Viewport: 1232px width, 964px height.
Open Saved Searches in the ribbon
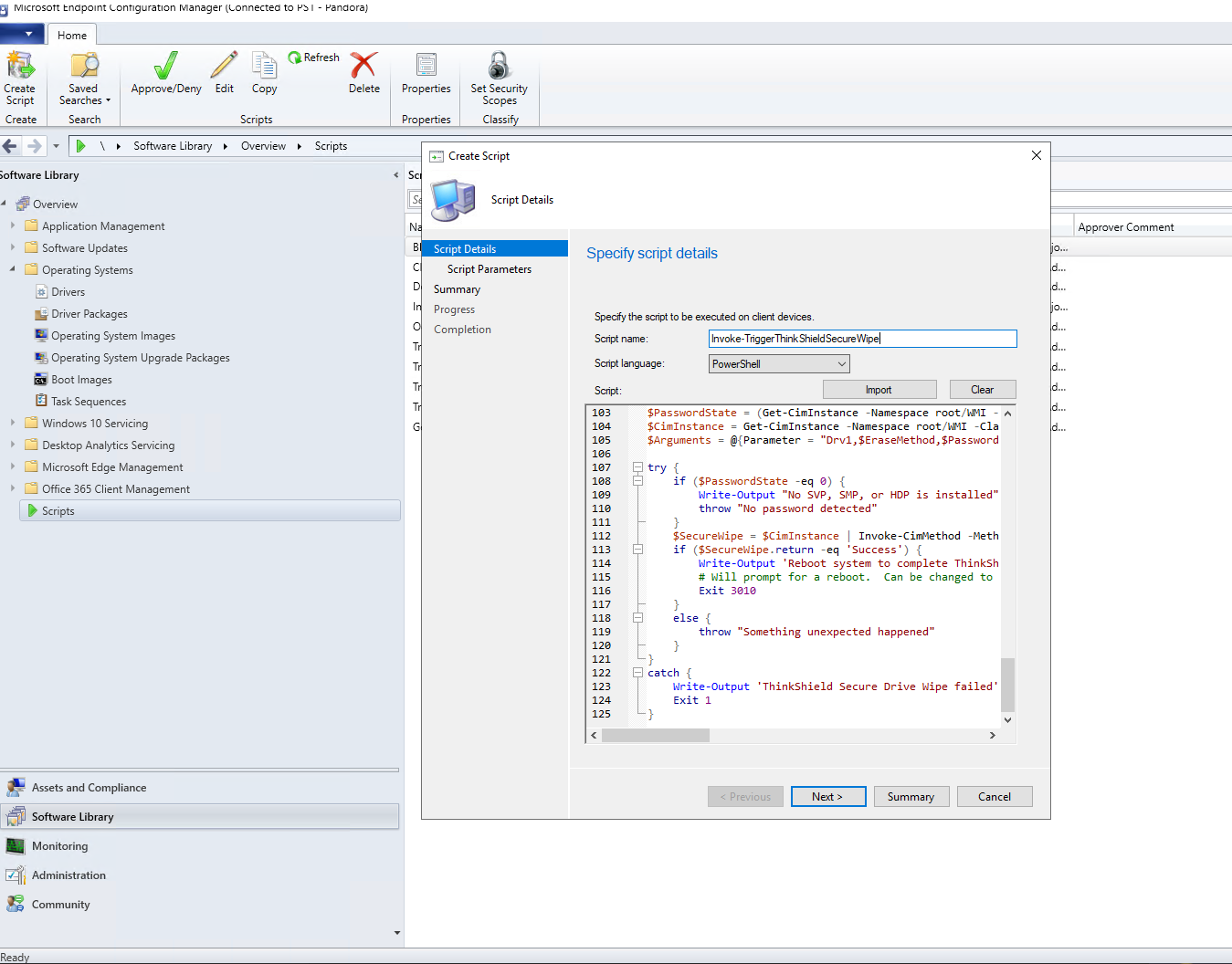coord(84,78)
